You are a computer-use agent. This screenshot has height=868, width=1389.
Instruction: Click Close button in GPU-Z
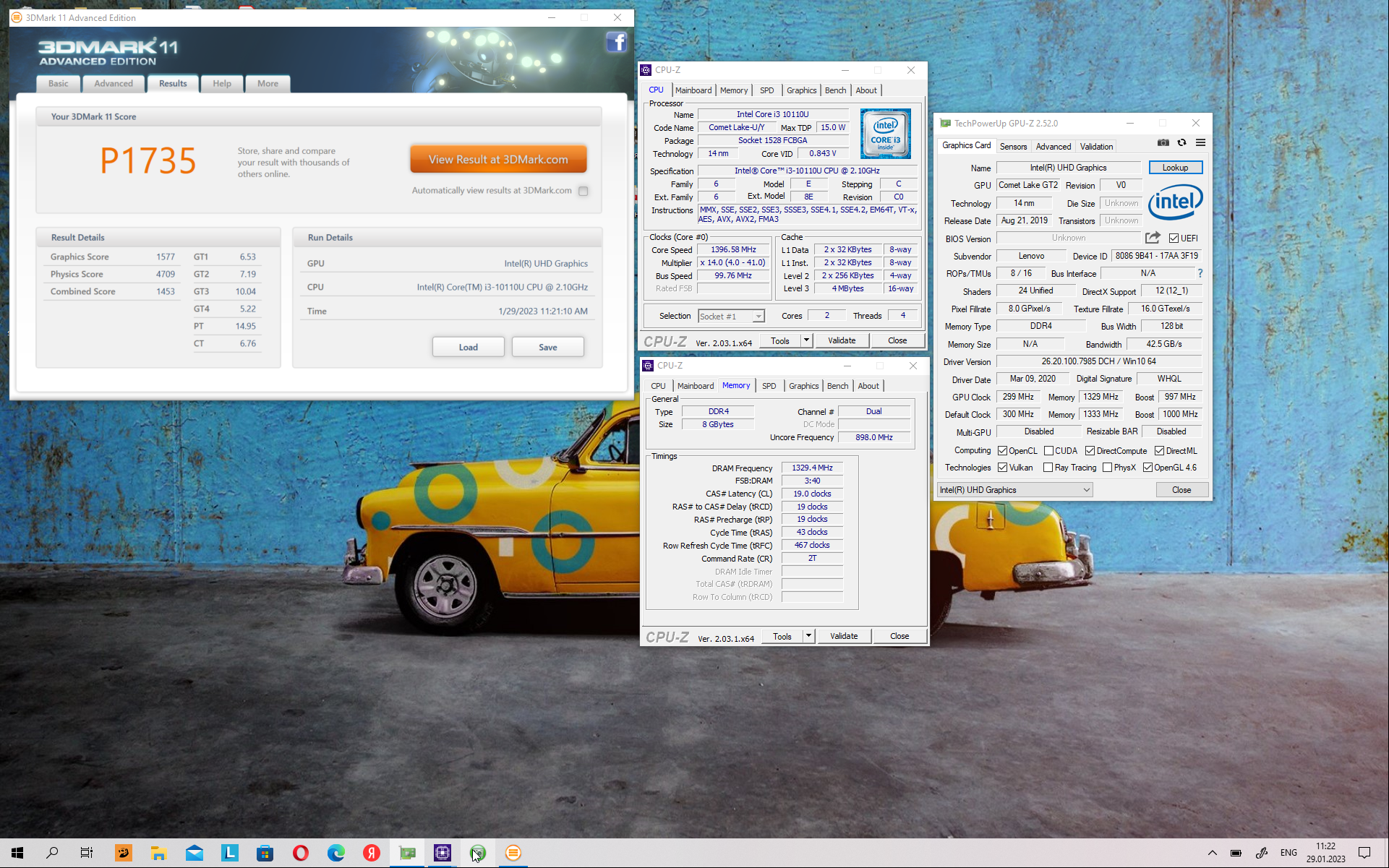(1181, 490)
